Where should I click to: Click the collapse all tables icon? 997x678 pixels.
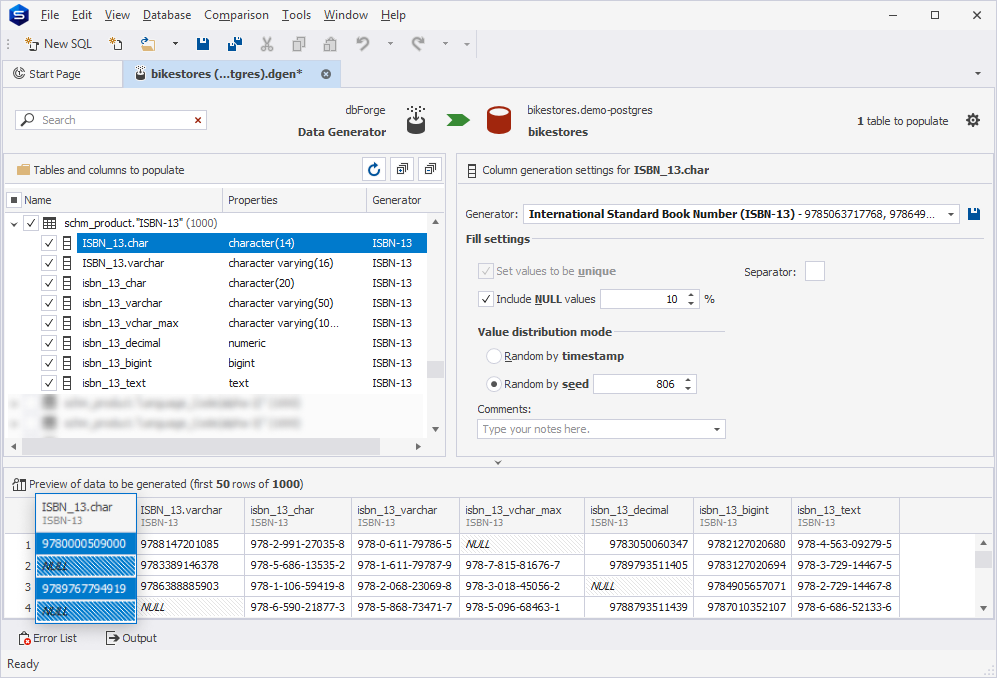pyautogui.click(x=430, y=169)
